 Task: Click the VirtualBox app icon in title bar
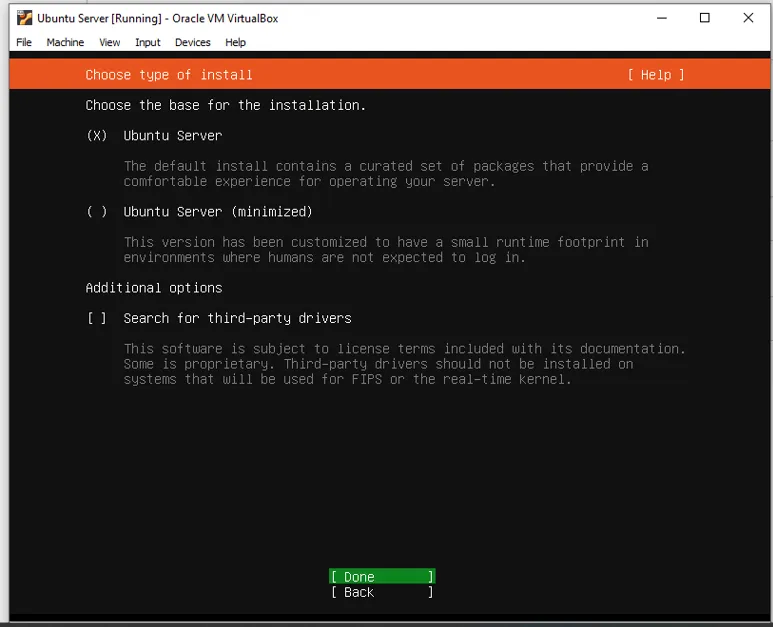point(24,18)
